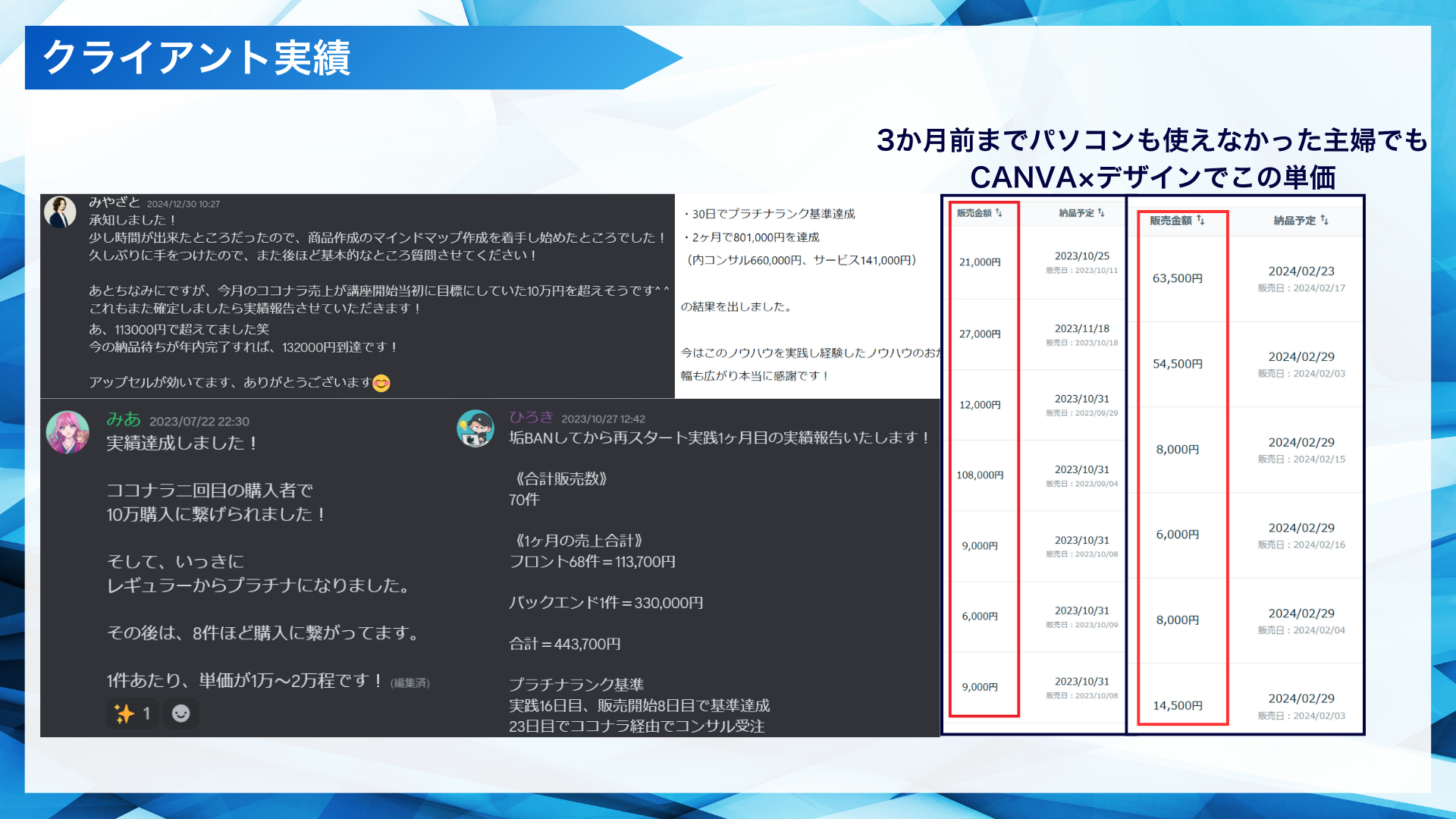
Task: Sort right table by 納品予定 arrow
Action: point(1324,220)
